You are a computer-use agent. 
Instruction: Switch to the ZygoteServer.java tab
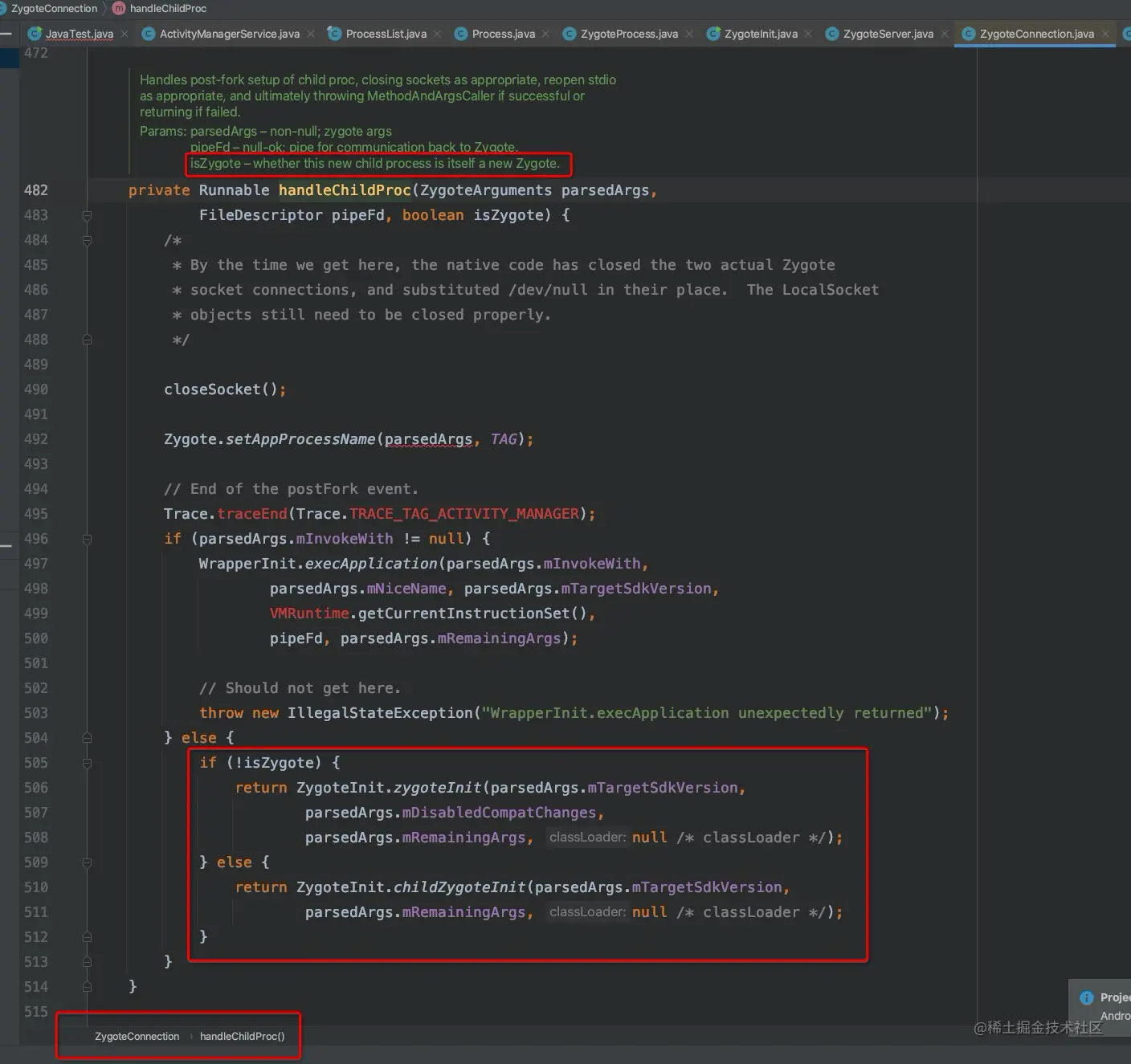pyautogui.click(x=888, y=34)
